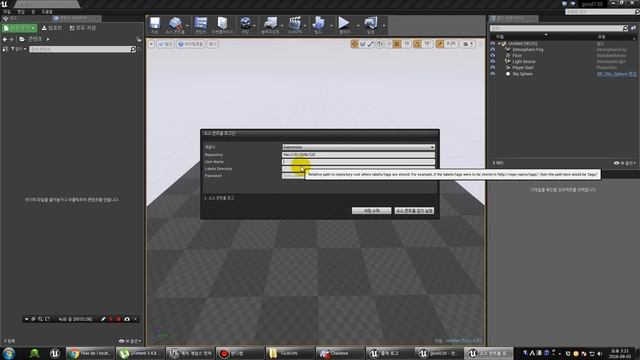Open the File menu in the menu bar
The height and width of the screenshot is (360, 640).
tap(7, 12)
